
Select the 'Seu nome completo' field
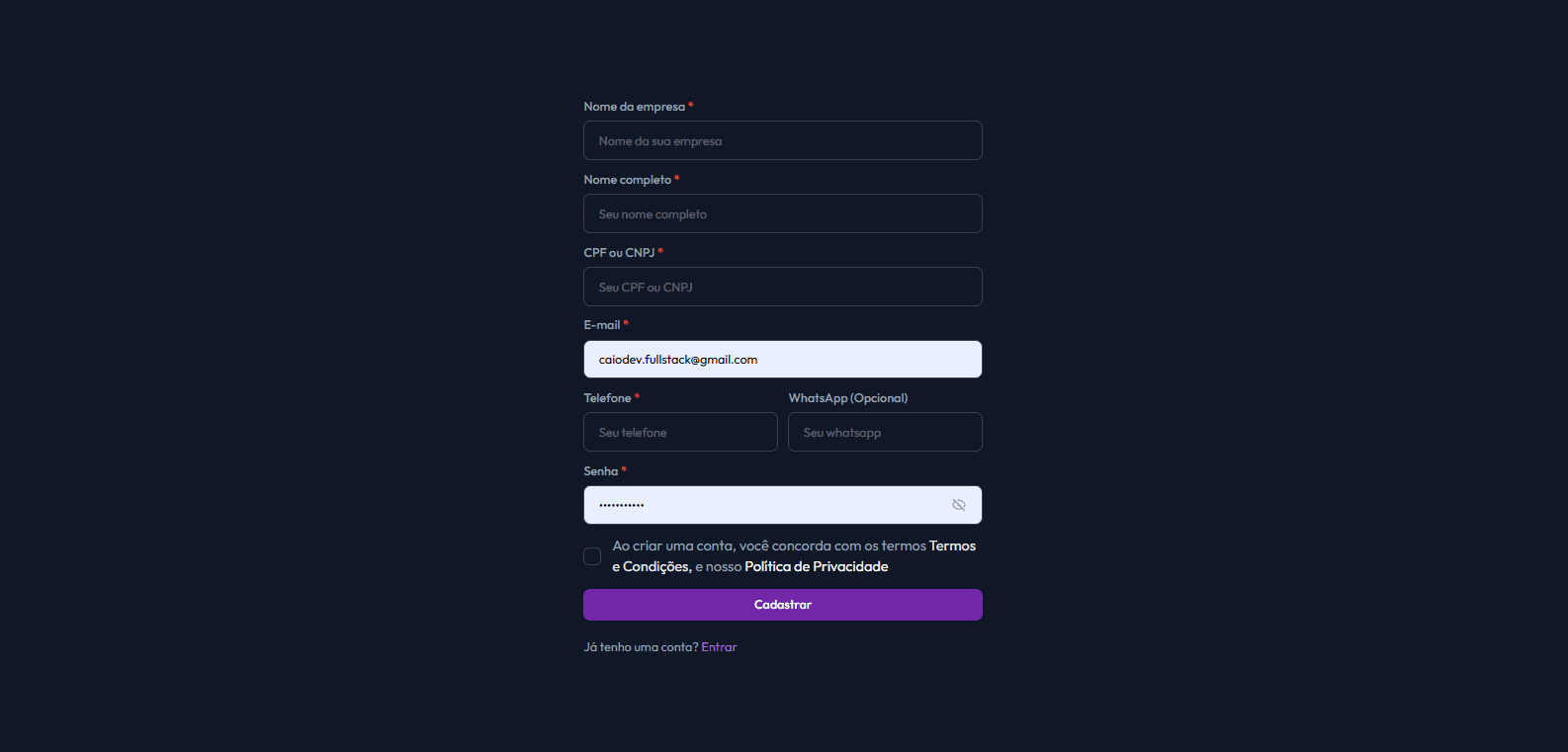pos(782,212)
